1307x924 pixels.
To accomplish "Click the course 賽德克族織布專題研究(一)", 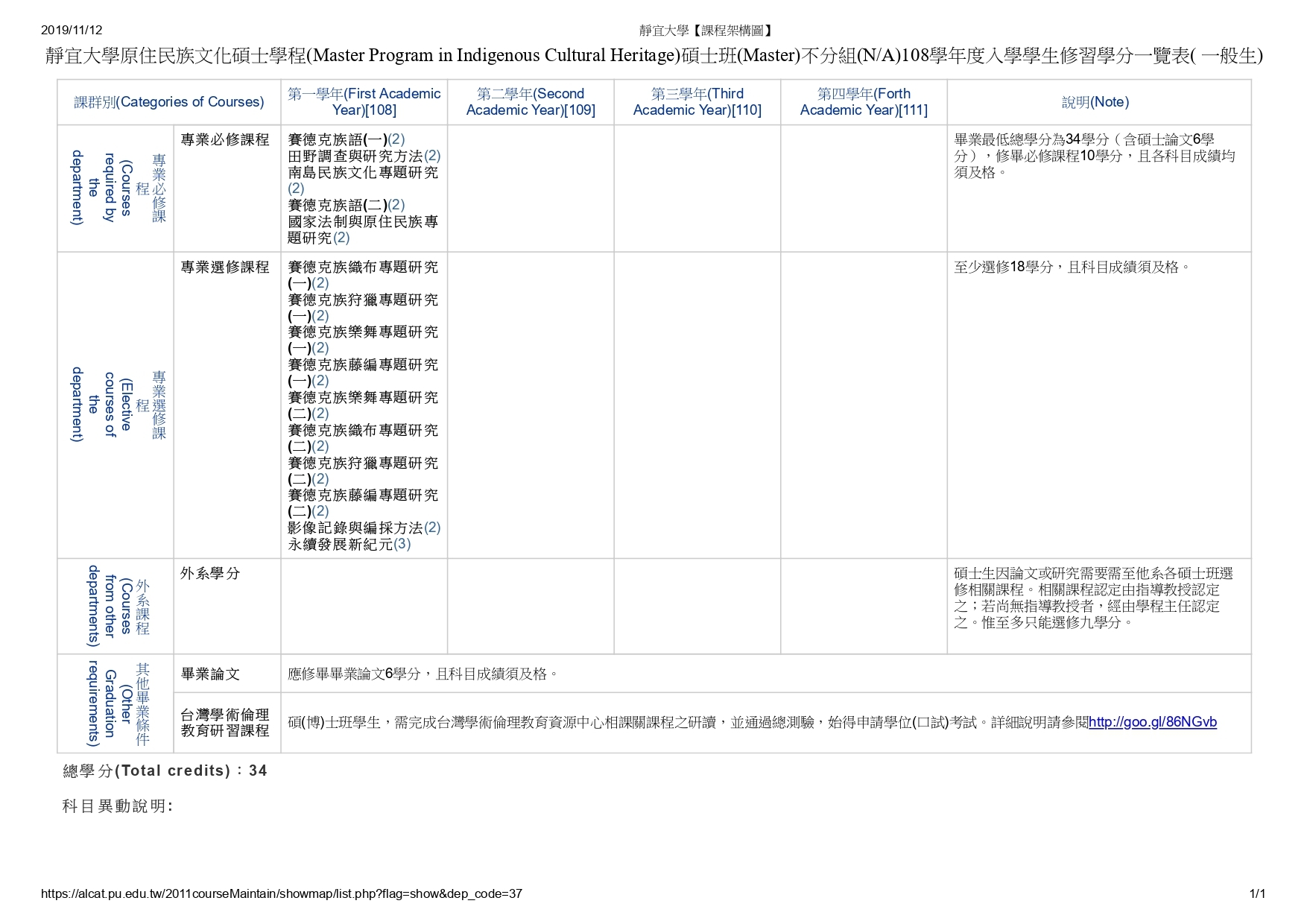I will click(363, 275).
